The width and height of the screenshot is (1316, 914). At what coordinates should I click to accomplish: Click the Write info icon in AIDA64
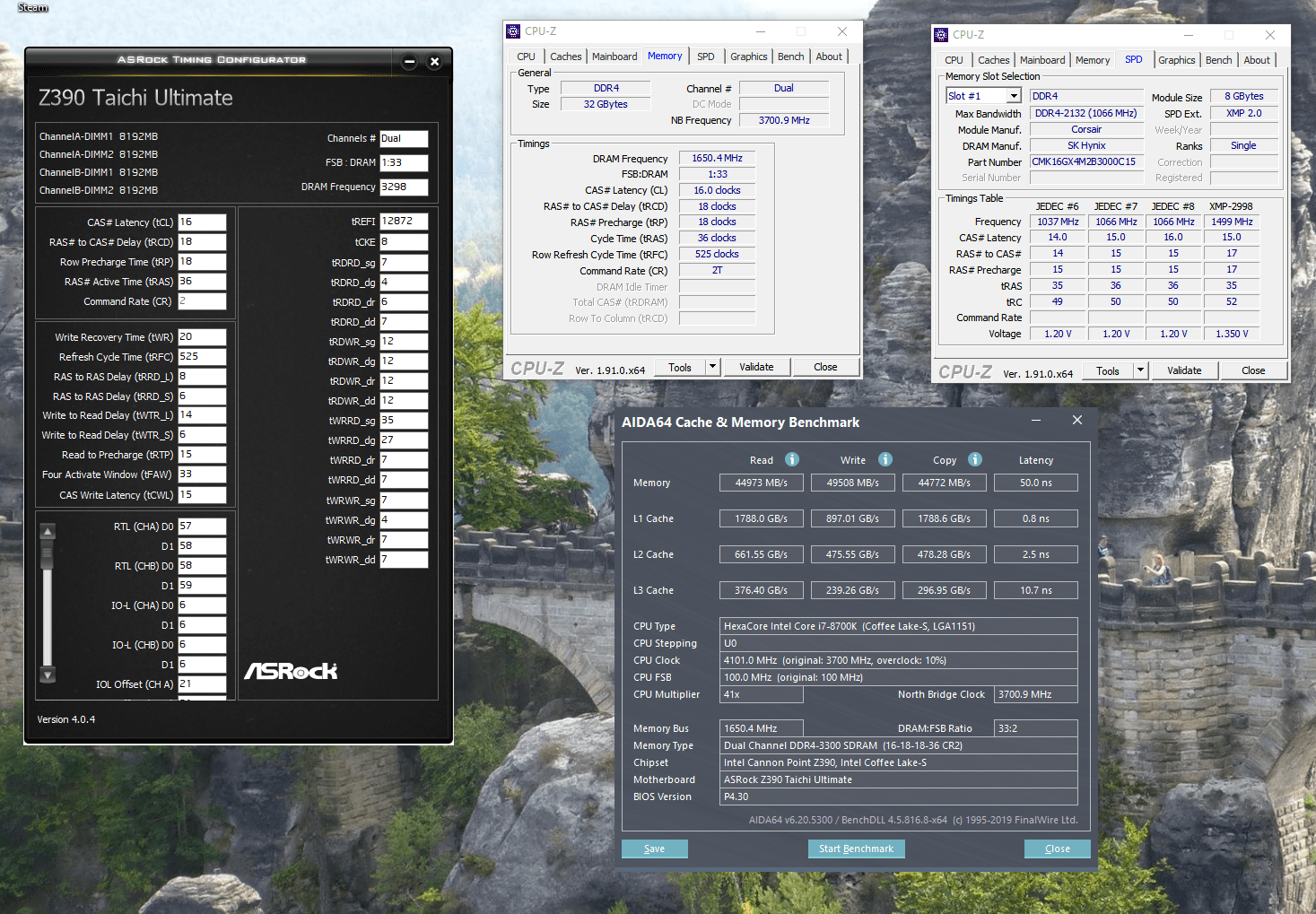[x=885, y=459]
